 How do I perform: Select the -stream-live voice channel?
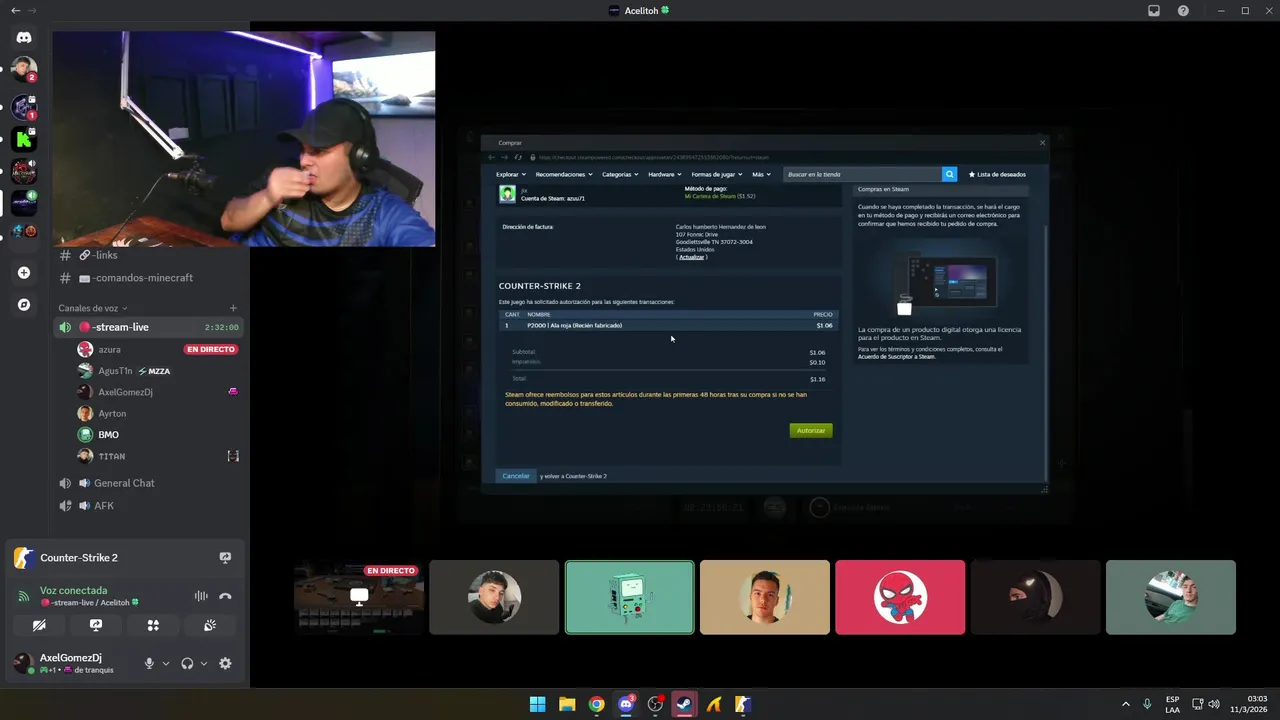(148, 327)
